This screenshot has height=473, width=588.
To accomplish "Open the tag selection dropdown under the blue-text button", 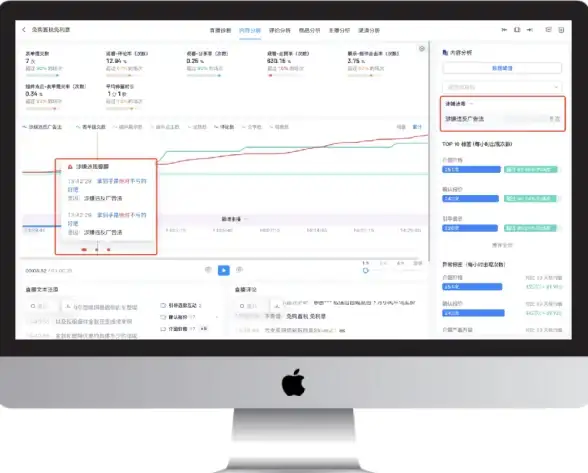I will click(502, 87).
